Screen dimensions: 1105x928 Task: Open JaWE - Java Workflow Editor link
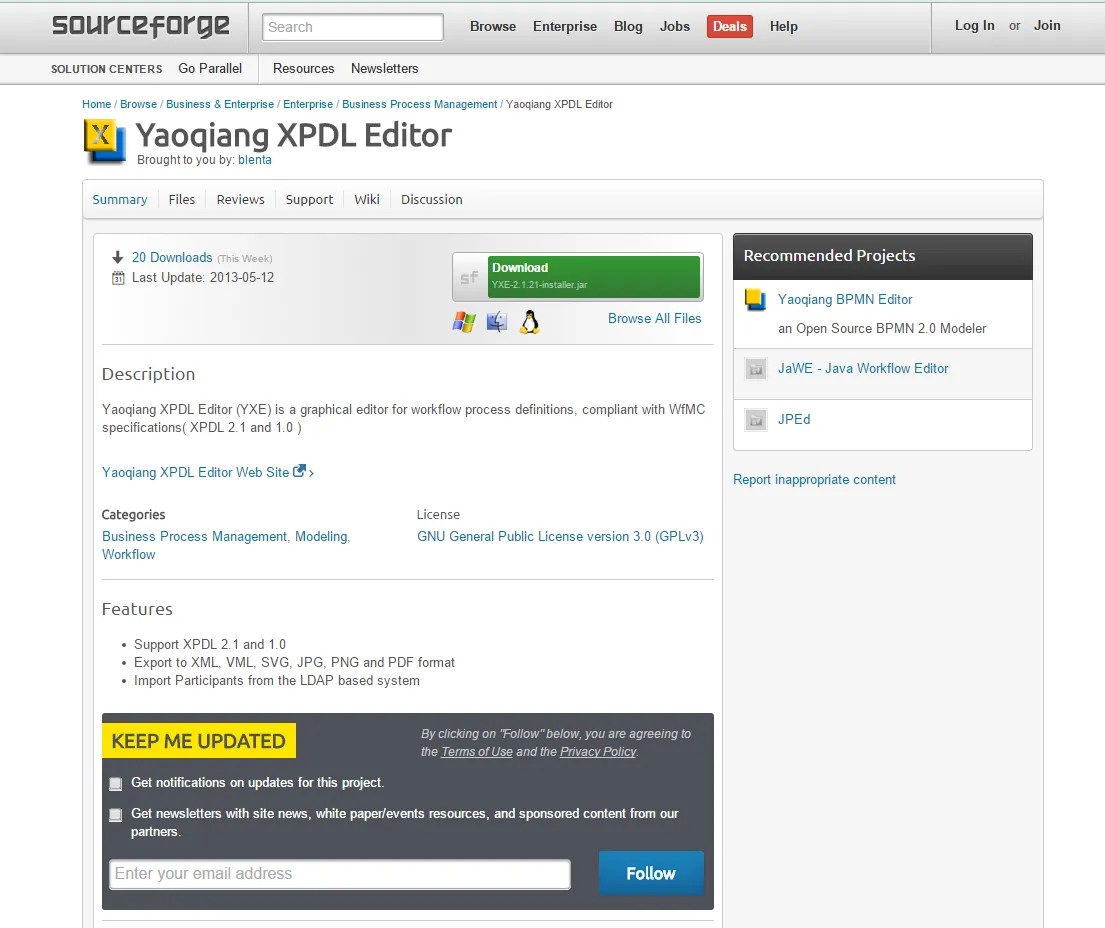863,369
